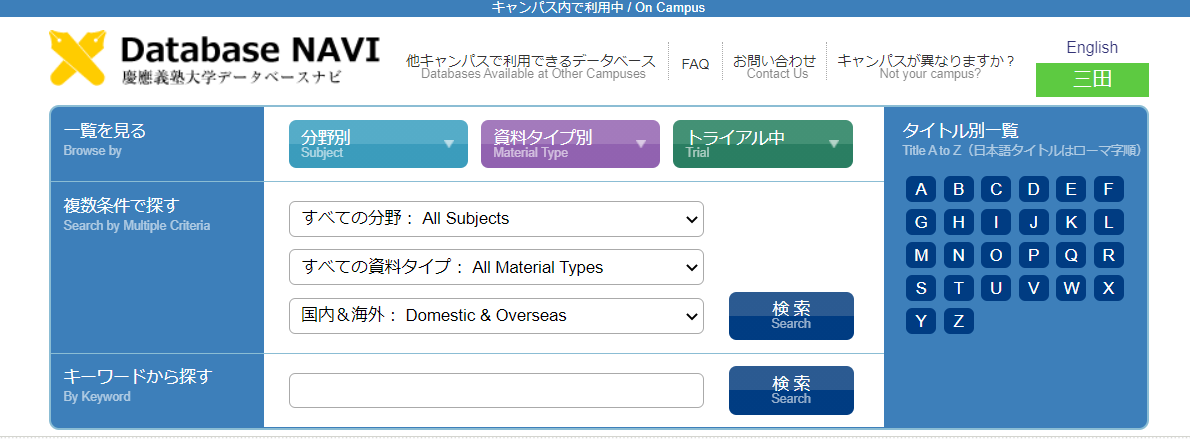Image resolution: width=1190 pixels, height=439 pixels.
Task: Select letter M in title list
Action: pos(921,255)
